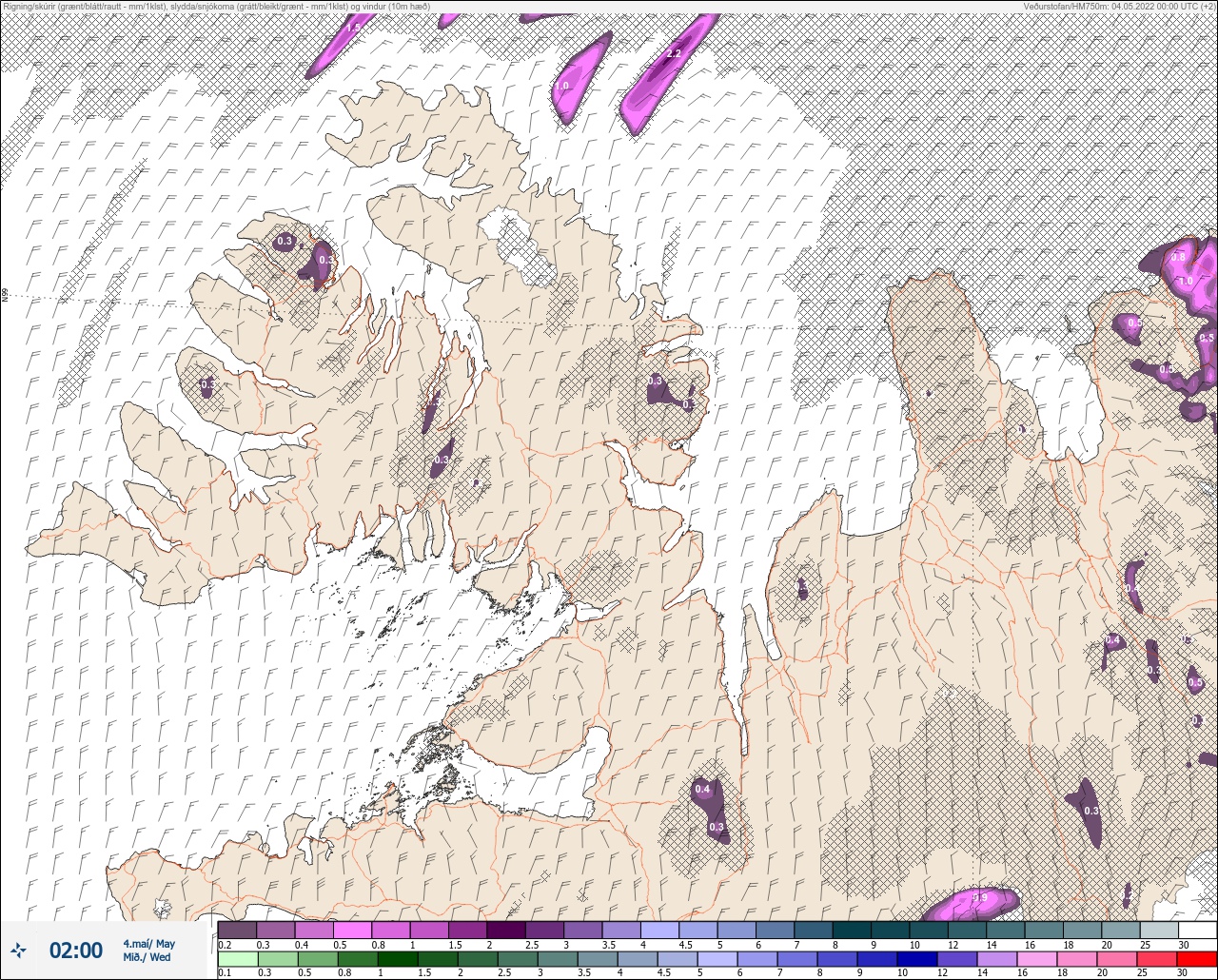The width and height of the screenshot is (1218, 980).
Task: Select lower legend swatch labeled 25
Action: coord(1159,959)
